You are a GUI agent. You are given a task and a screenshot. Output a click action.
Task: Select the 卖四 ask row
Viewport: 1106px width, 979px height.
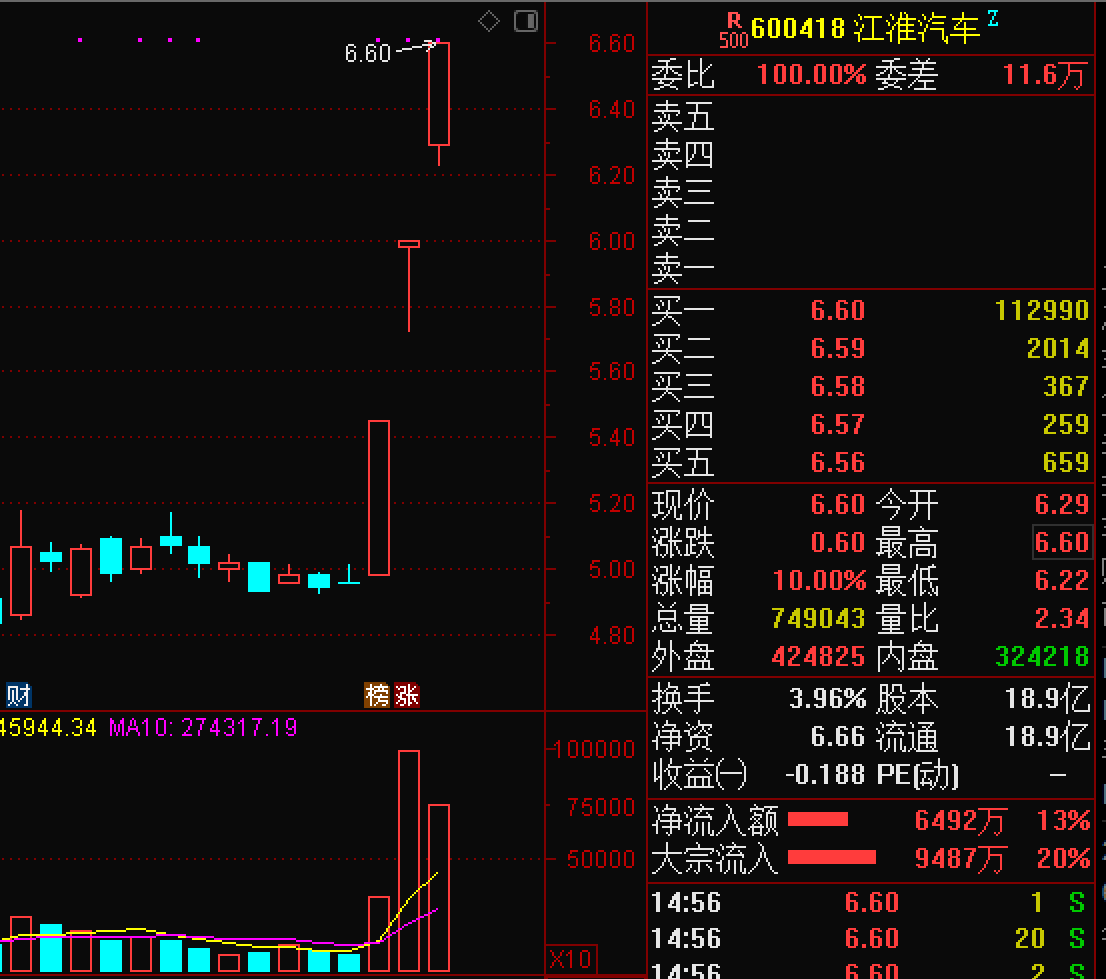pyautogui.click(x=870, y=154)
